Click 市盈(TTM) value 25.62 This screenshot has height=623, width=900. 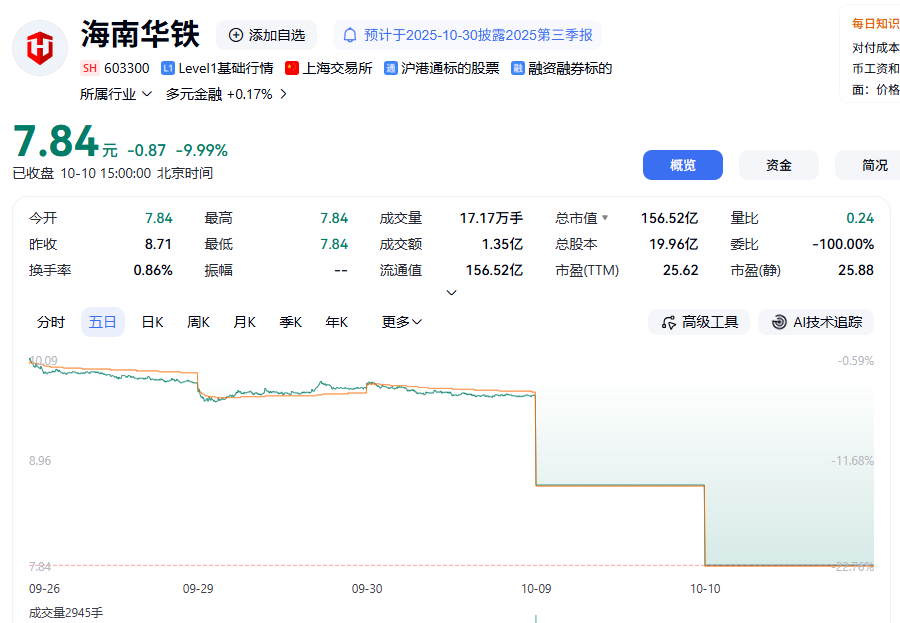click(x=680, y=270)
